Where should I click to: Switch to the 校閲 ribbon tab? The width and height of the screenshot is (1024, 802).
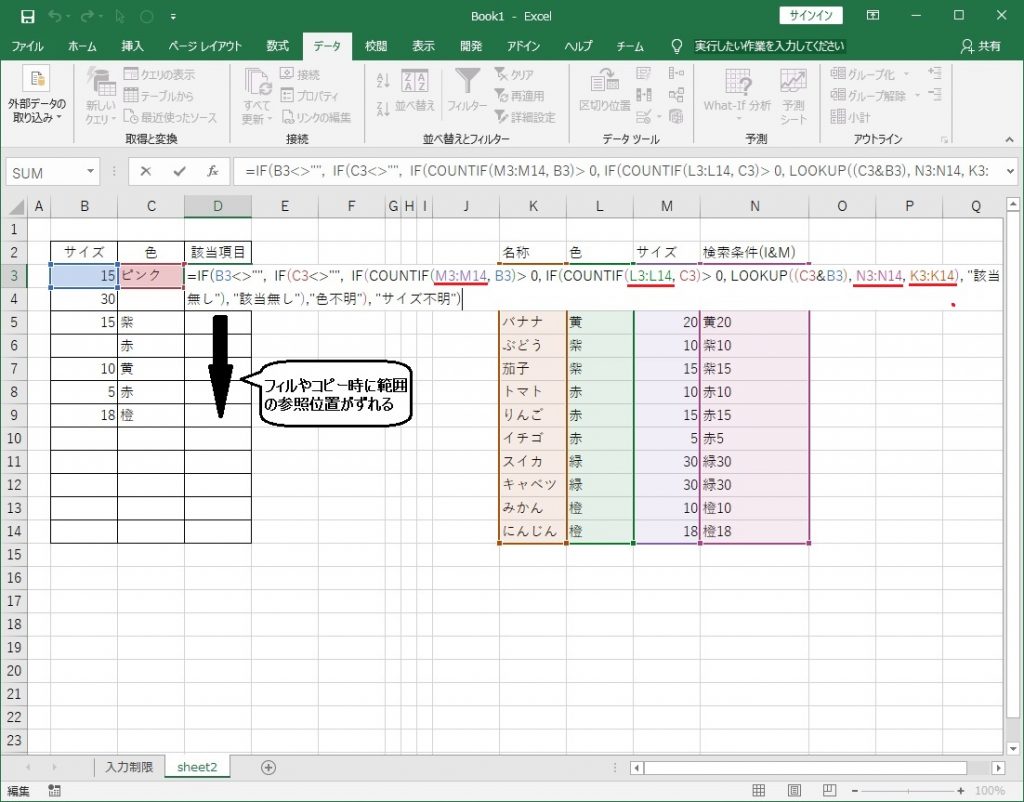click(x=376, y=46)
